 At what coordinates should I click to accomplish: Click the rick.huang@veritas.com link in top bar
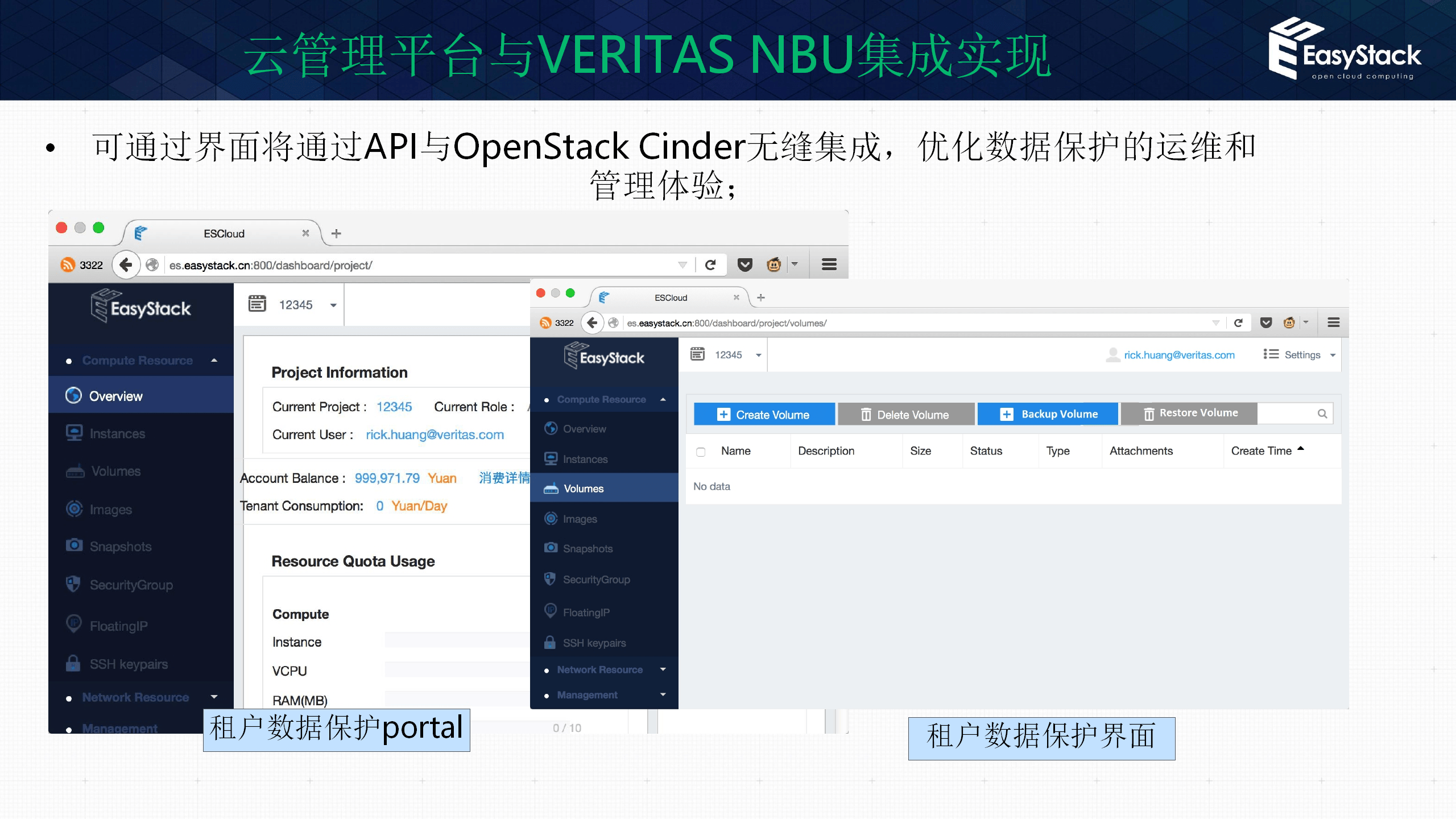click(x=1179, y=355)
